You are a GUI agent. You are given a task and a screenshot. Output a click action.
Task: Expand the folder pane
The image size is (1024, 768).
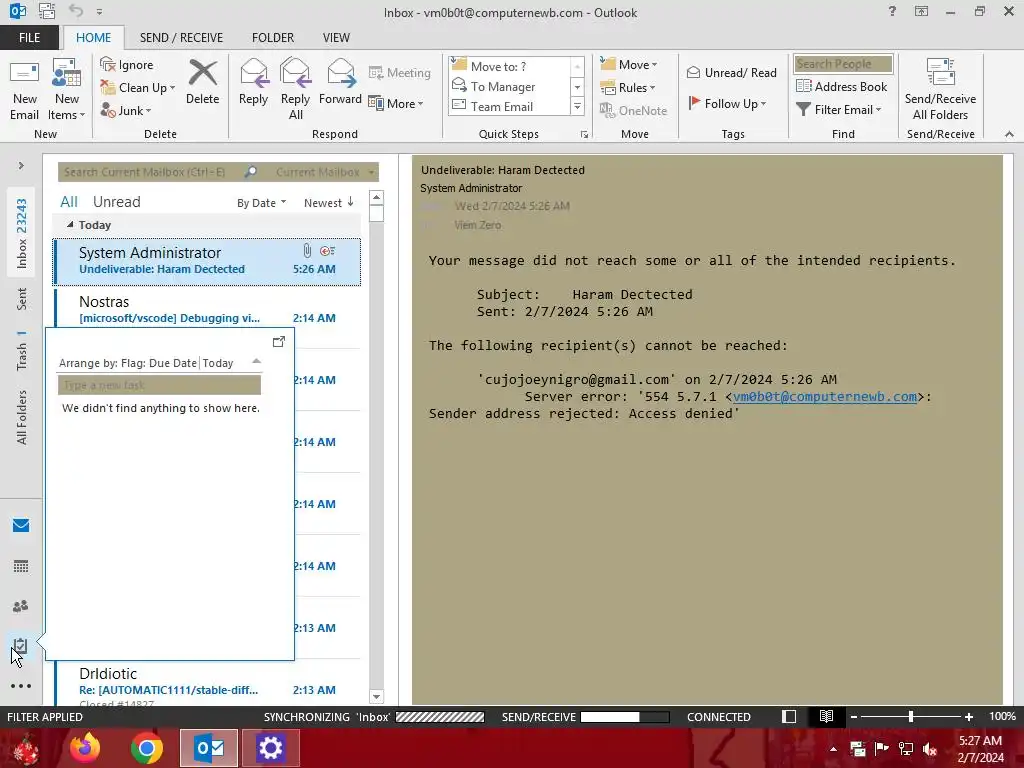click(x=21, y=166)
